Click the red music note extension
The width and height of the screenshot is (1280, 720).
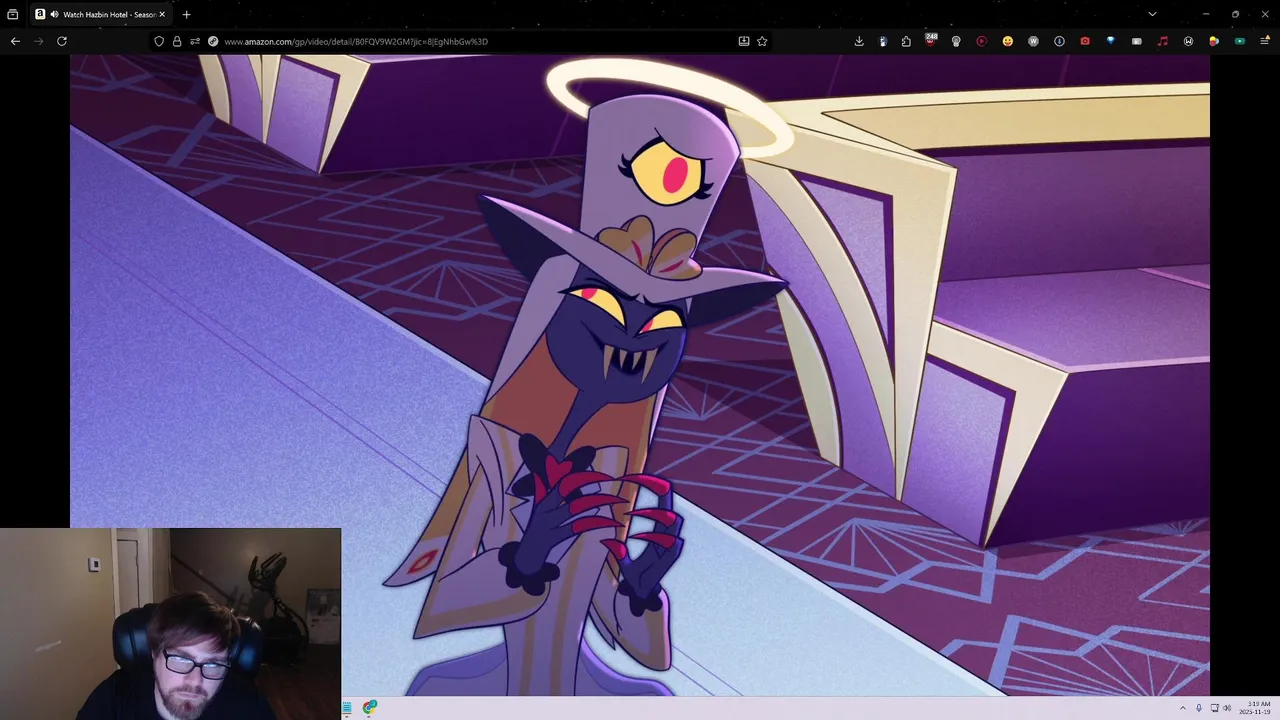pyautogui.click(x=1162, y=41)
